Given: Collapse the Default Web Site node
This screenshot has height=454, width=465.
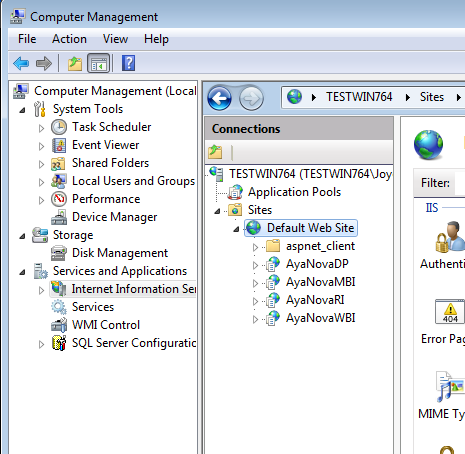Looking at the screenshot, I should pos(236,229).
